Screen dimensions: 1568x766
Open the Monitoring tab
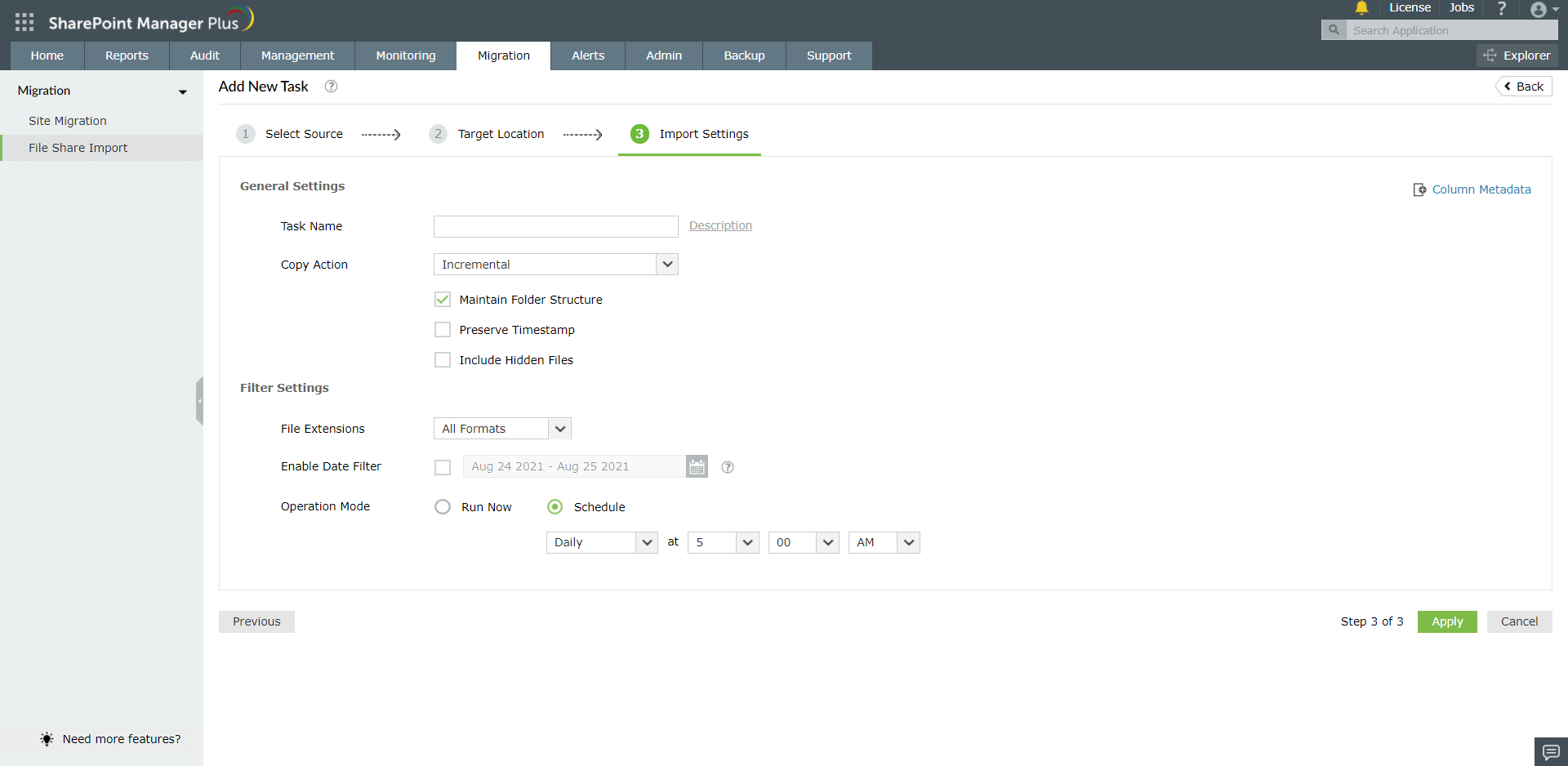point(406,56)
